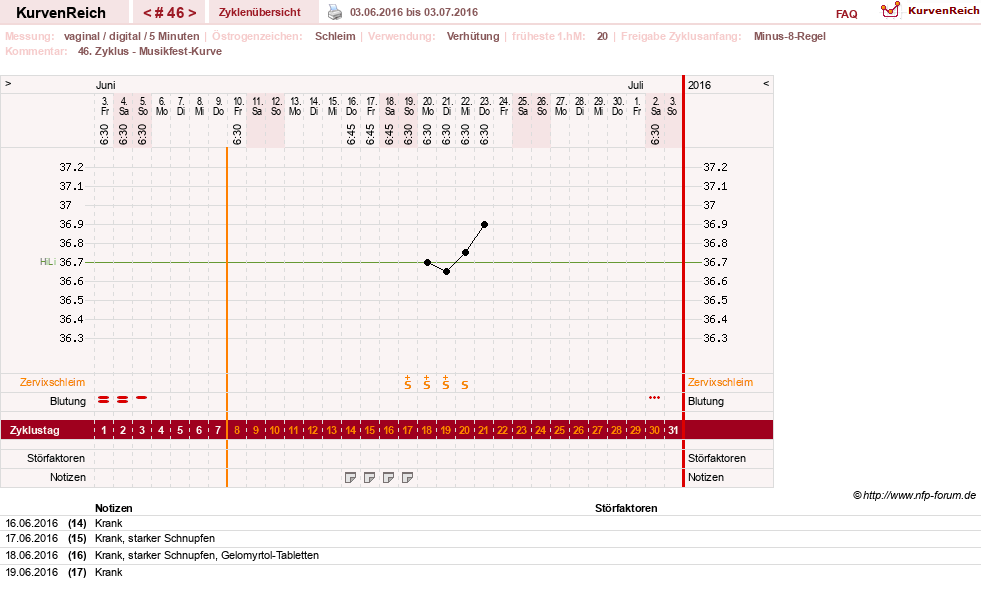
Task: Click the Notizen column heading below chart
Action: pyautogui.click(x=113, y=509)
